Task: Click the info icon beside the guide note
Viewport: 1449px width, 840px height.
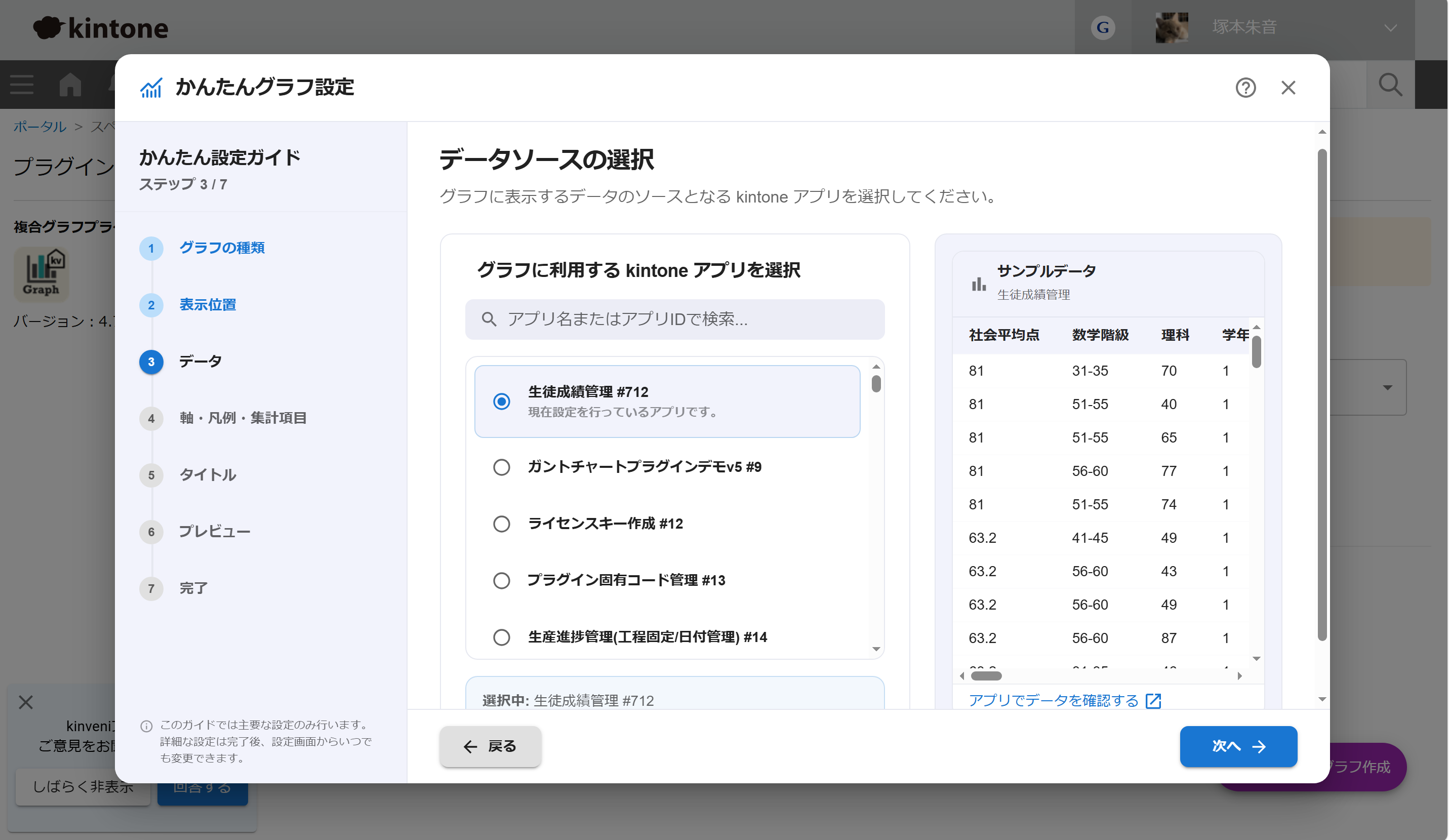Action: point(146,726)
